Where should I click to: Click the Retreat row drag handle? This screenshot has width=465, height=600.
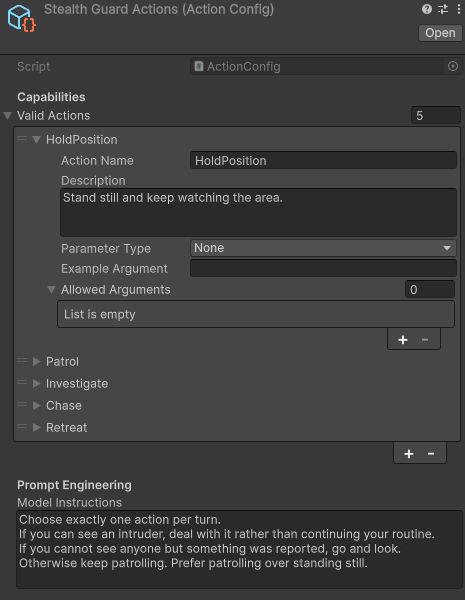(22, 426)
